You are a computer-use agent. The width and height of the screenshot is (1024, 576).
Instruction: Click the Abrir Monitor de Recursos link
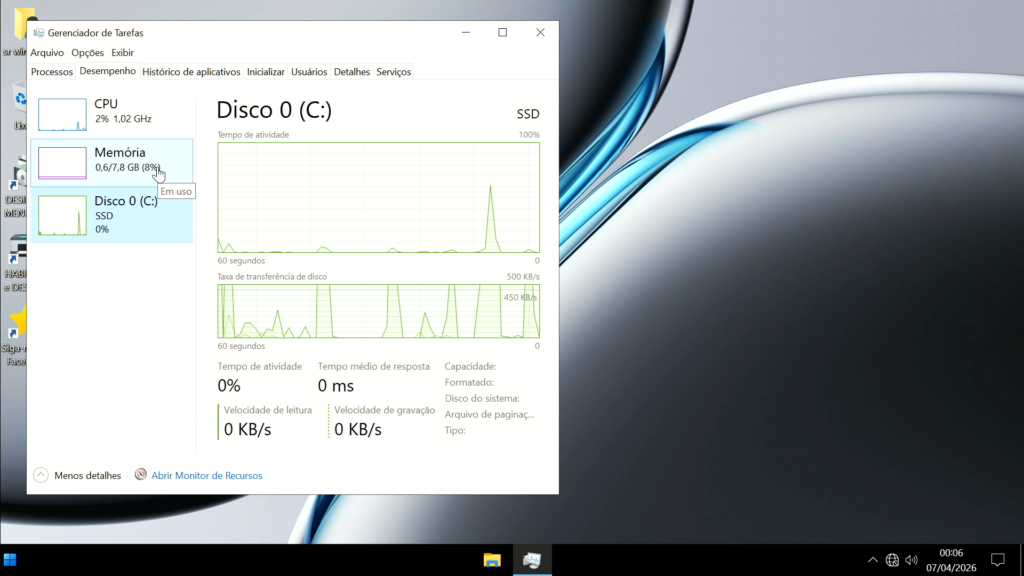click(x=206, y=476)
